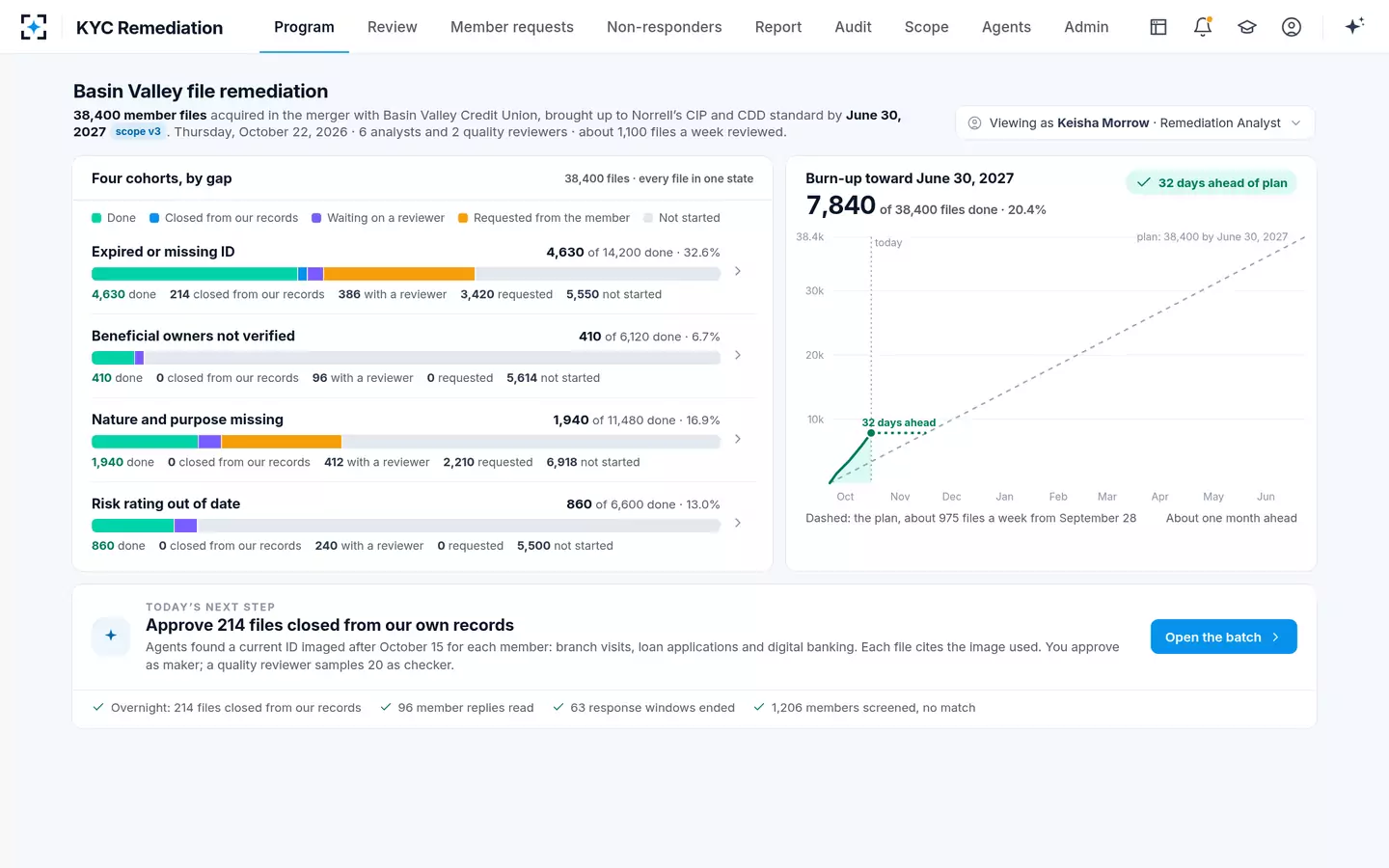Switch to the Audit tab
The height and width of the screenshot is (868, 1389).
point(853,27)
